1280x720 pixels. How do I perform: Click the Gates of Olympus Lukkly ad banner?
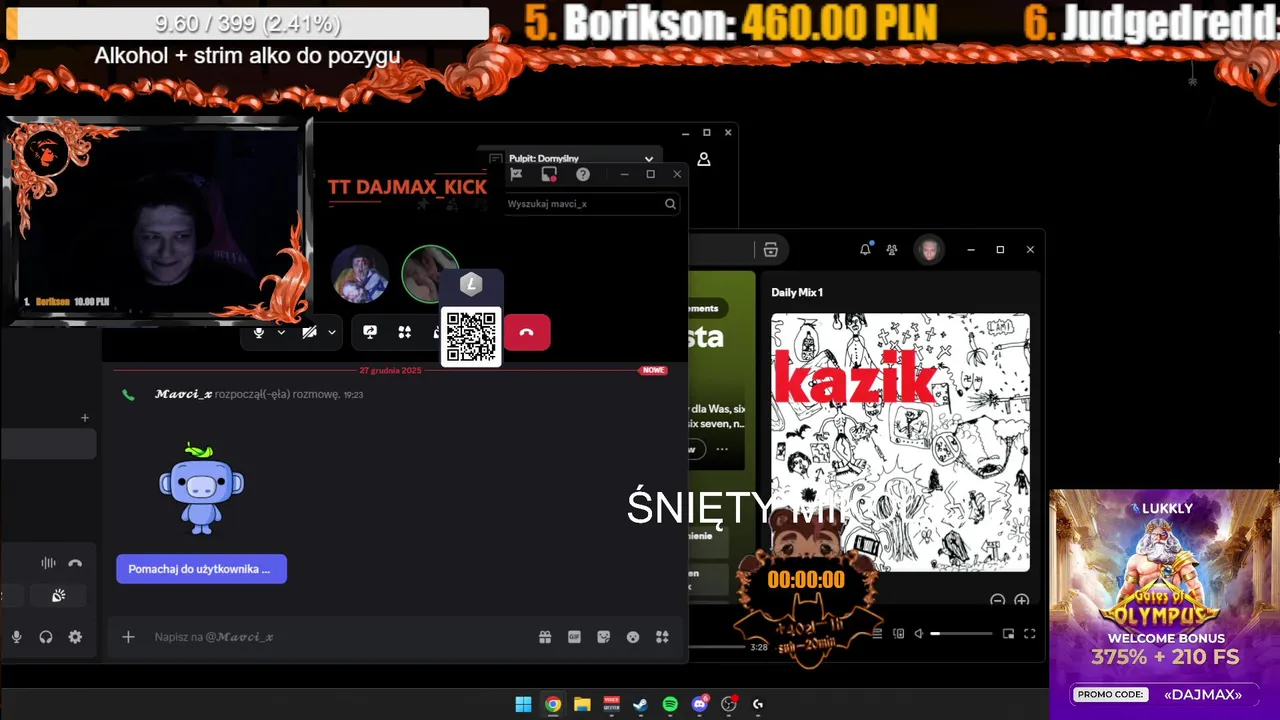[1164, 603]
